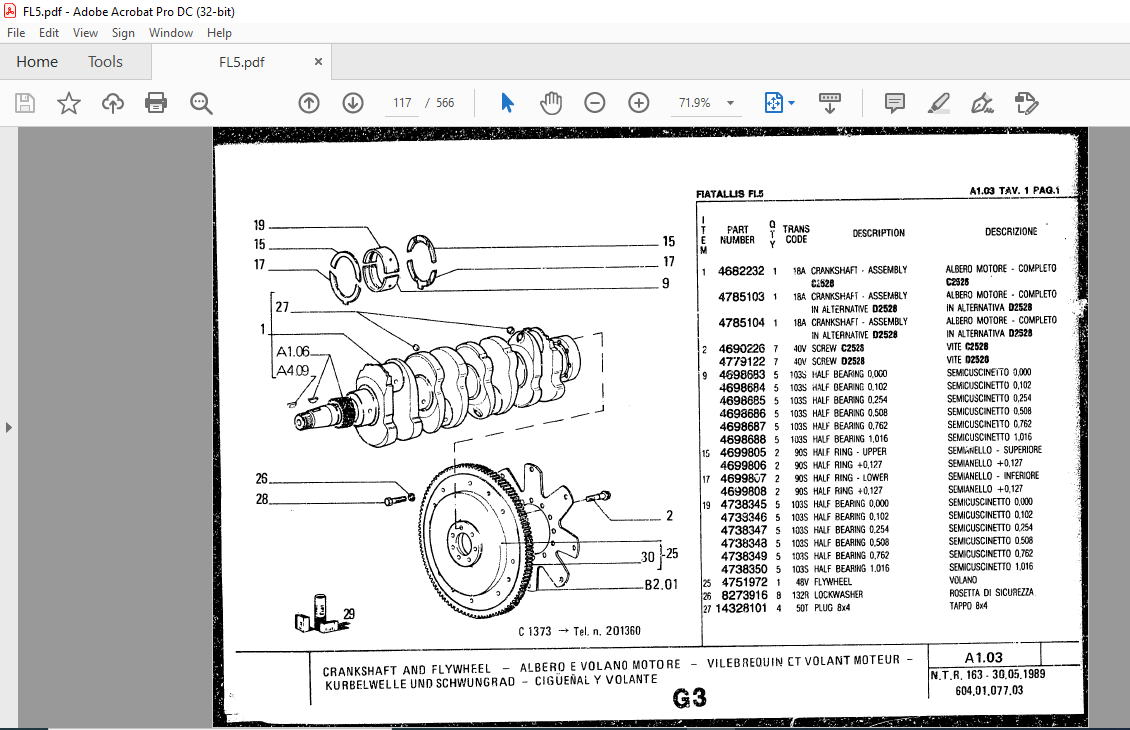The image size is (1130, 730).
Task: Click the FIATALLIS FL5 heading
Action: (729, 194)
